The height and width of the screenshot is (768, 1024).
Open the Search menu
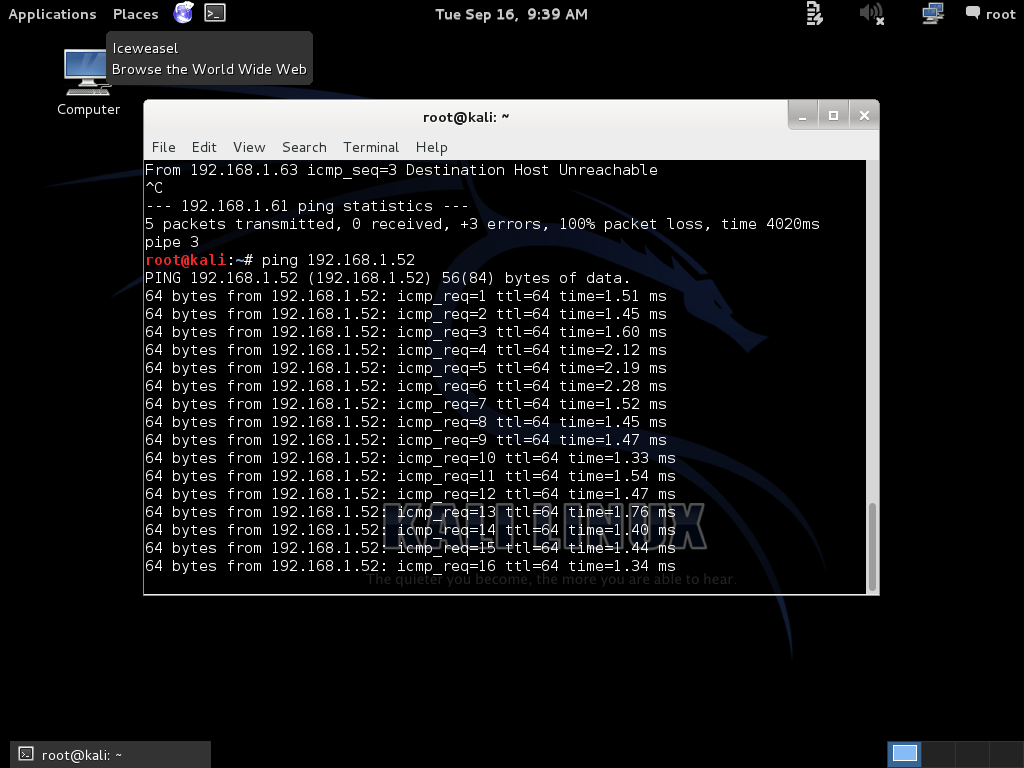(x=304, y=147)
